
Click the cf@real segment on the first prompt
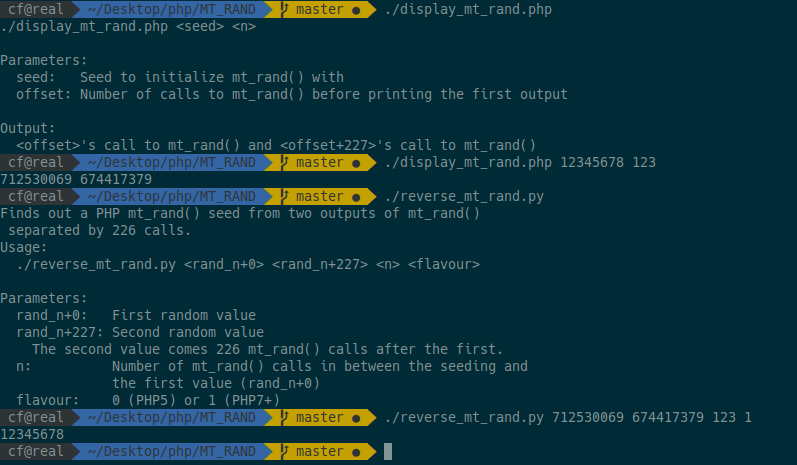36,9
